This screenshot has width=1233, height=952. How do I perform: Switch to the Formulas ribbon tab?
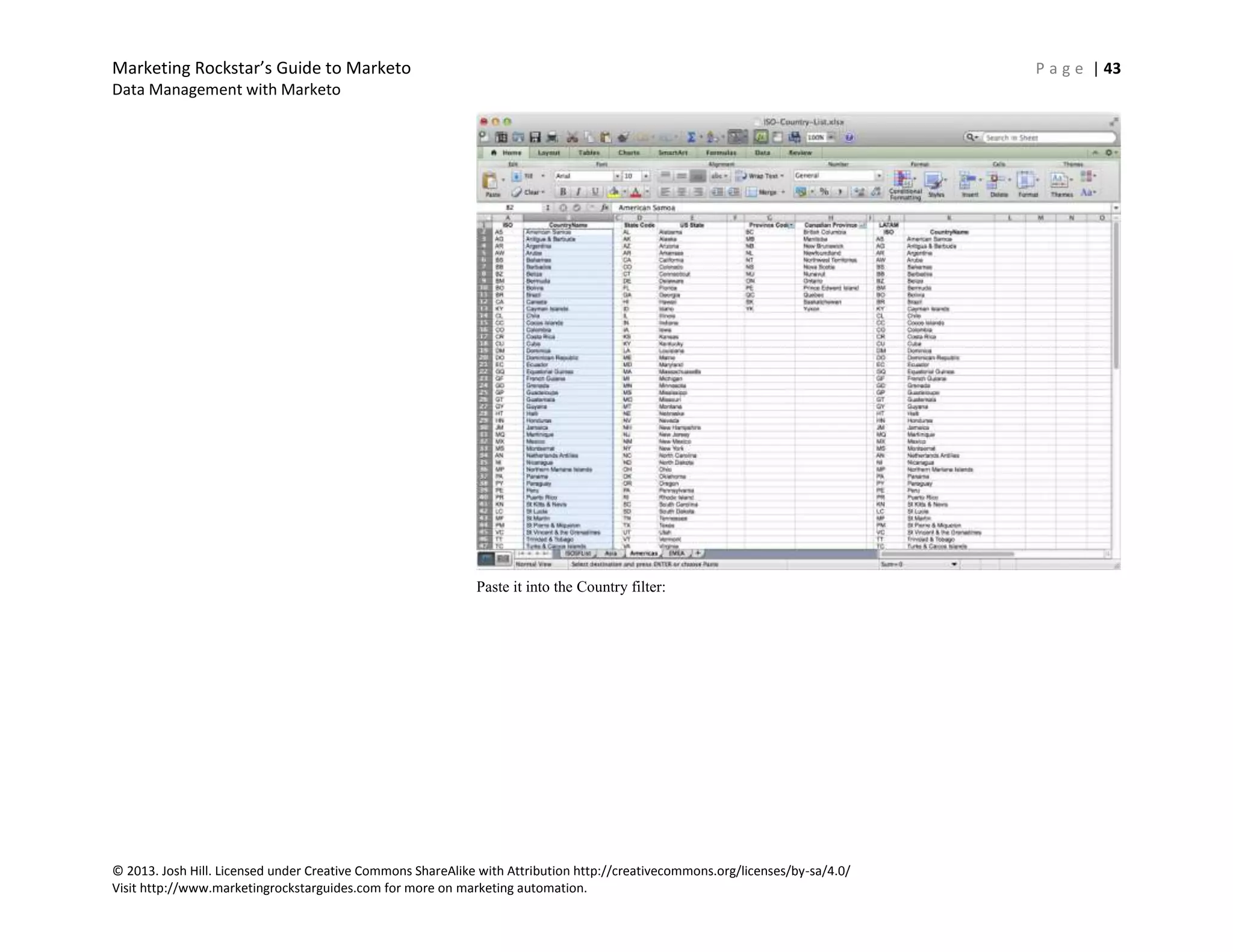(x=721, y=153)
